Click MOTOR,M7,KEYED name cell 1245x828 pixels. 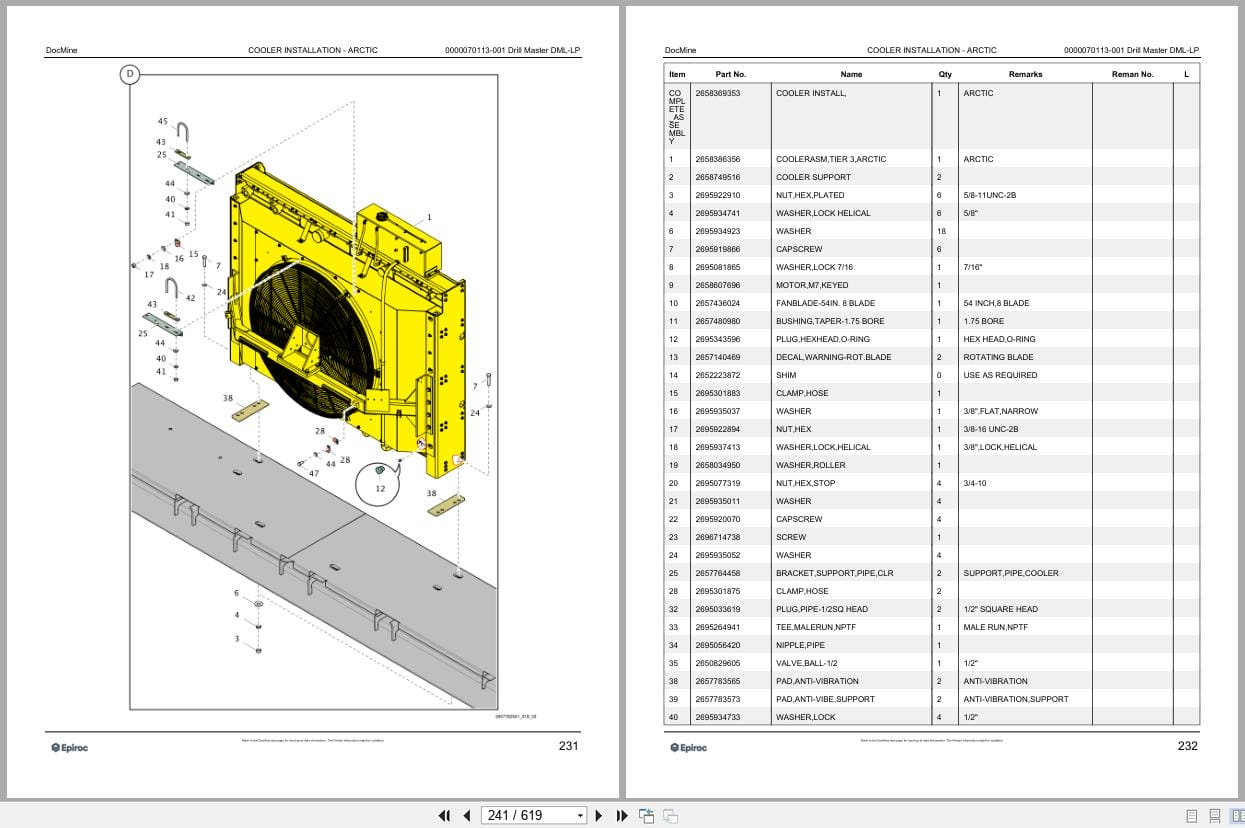pyautogui.click(x=814, y=285)
